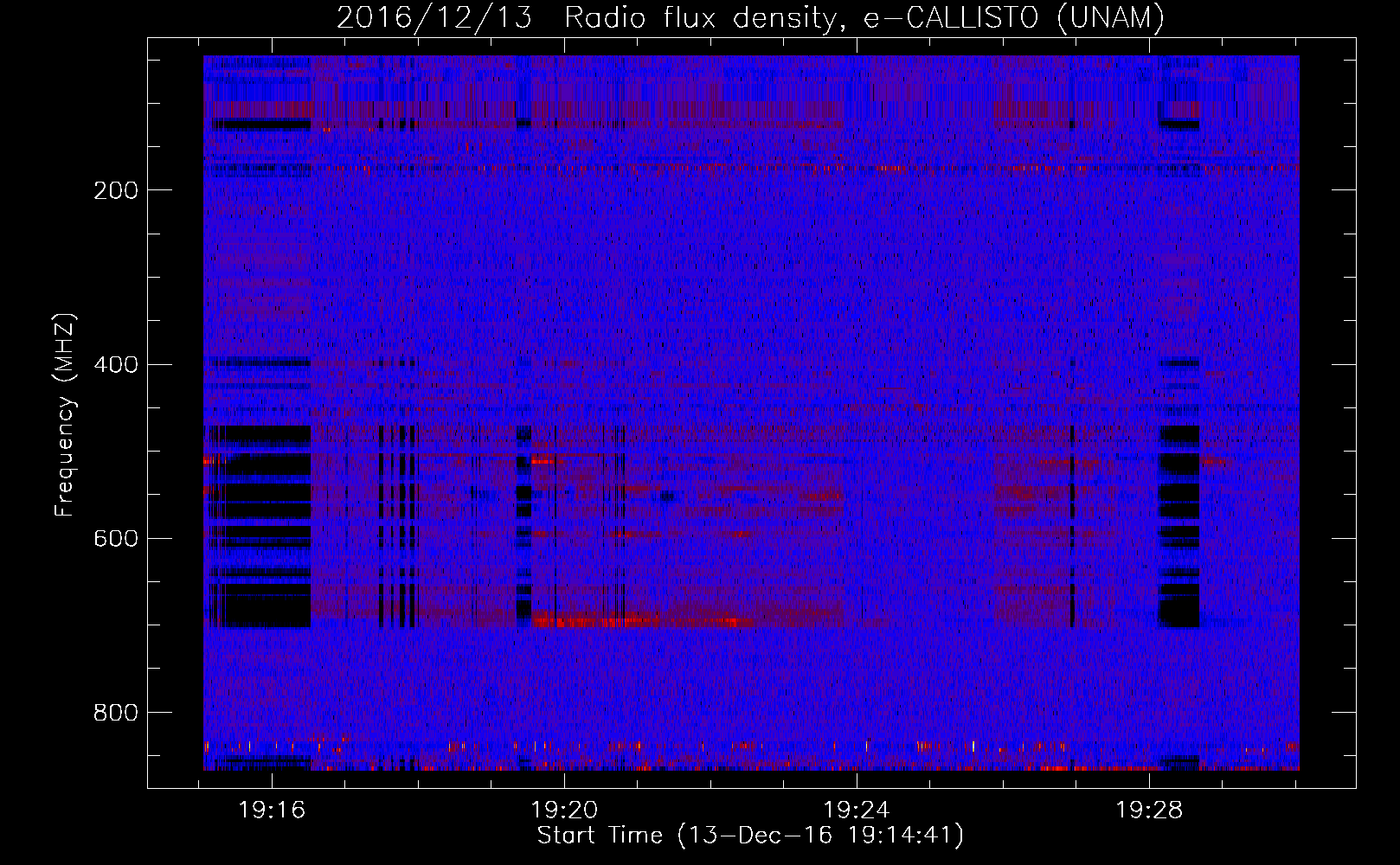Click the 19:16 time tick label

coord(273,811)
